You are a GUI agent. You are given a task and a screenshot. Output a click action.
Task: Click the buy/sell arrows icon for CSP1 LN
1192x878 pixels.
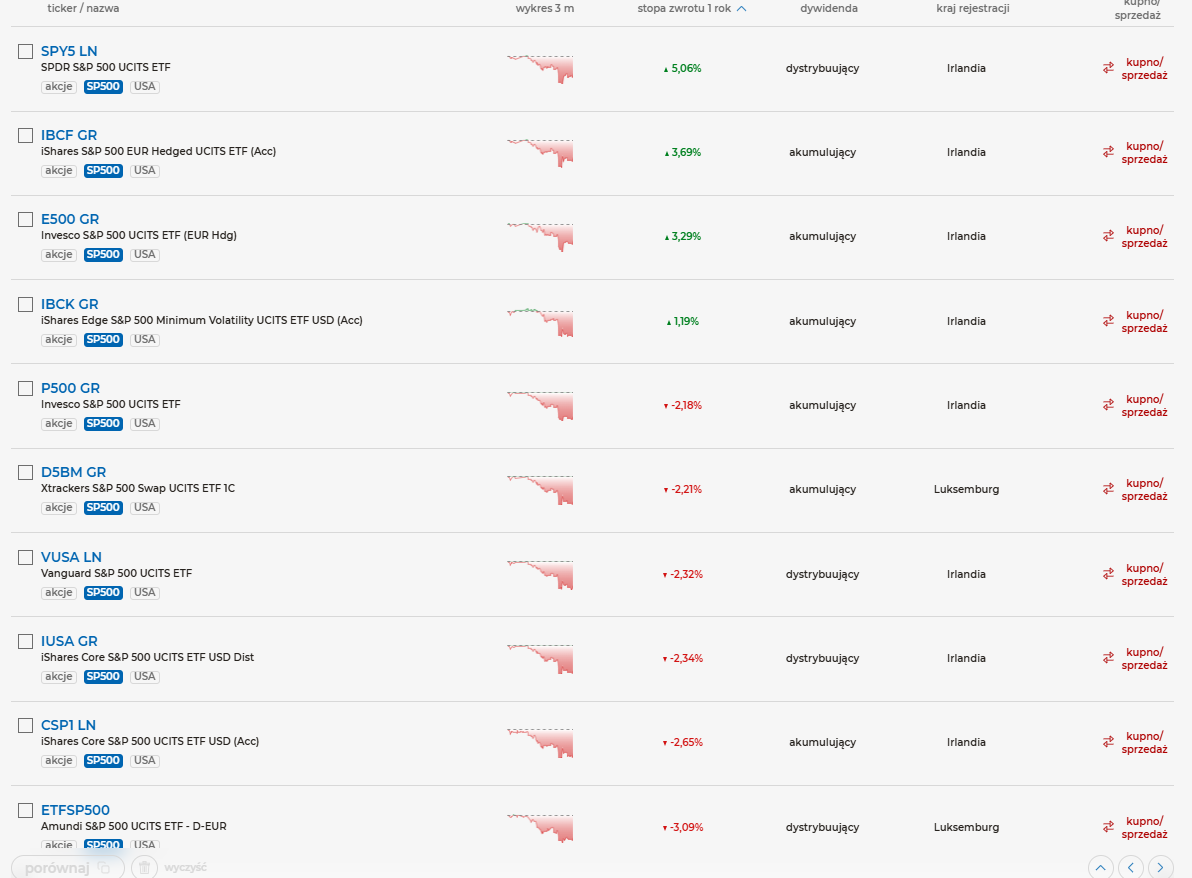[x=1108, y=742]
